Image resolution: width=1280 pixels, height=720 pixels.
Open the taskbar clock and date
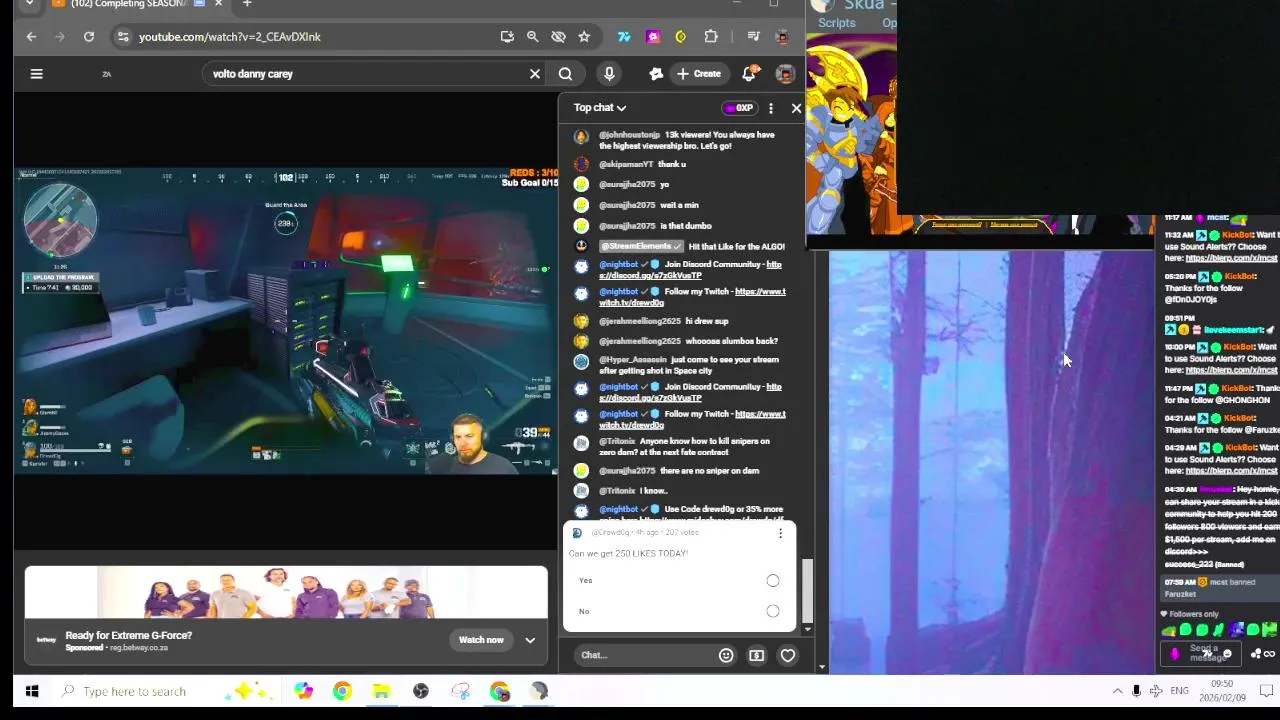point(1222,691)
